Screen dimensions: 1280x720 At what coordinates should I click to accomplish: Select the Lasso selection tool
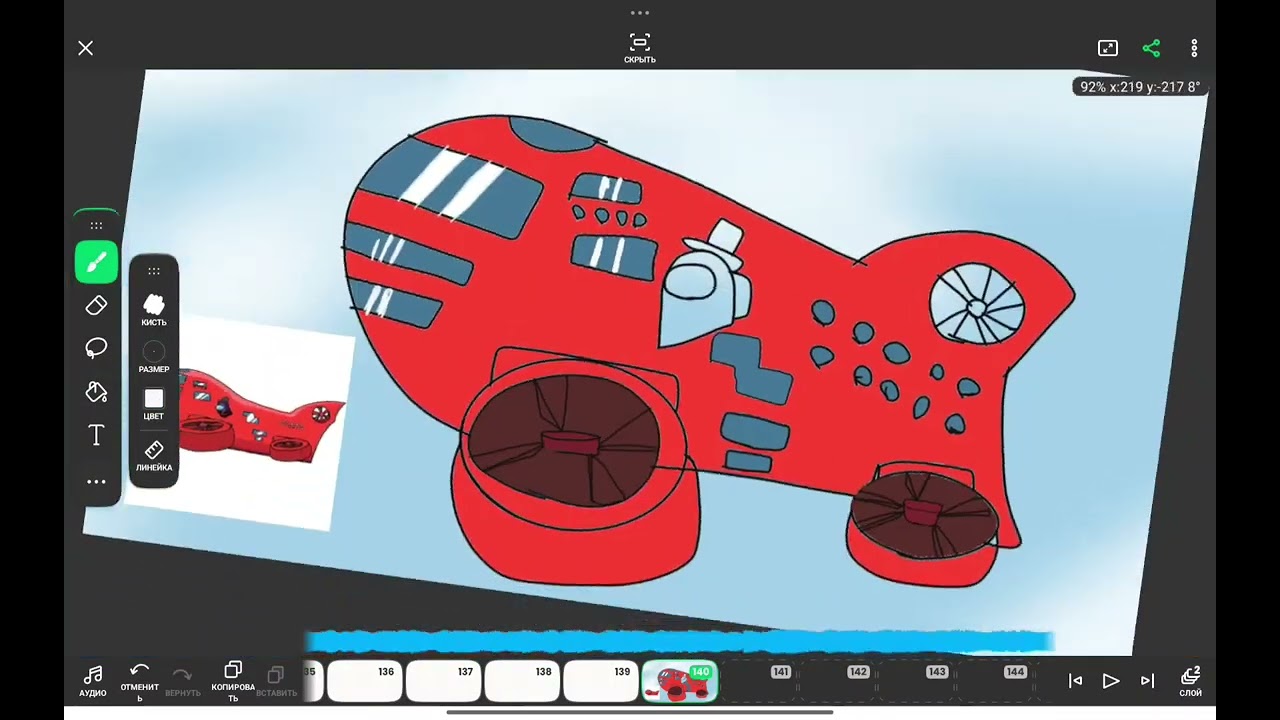tap(96, 348)
